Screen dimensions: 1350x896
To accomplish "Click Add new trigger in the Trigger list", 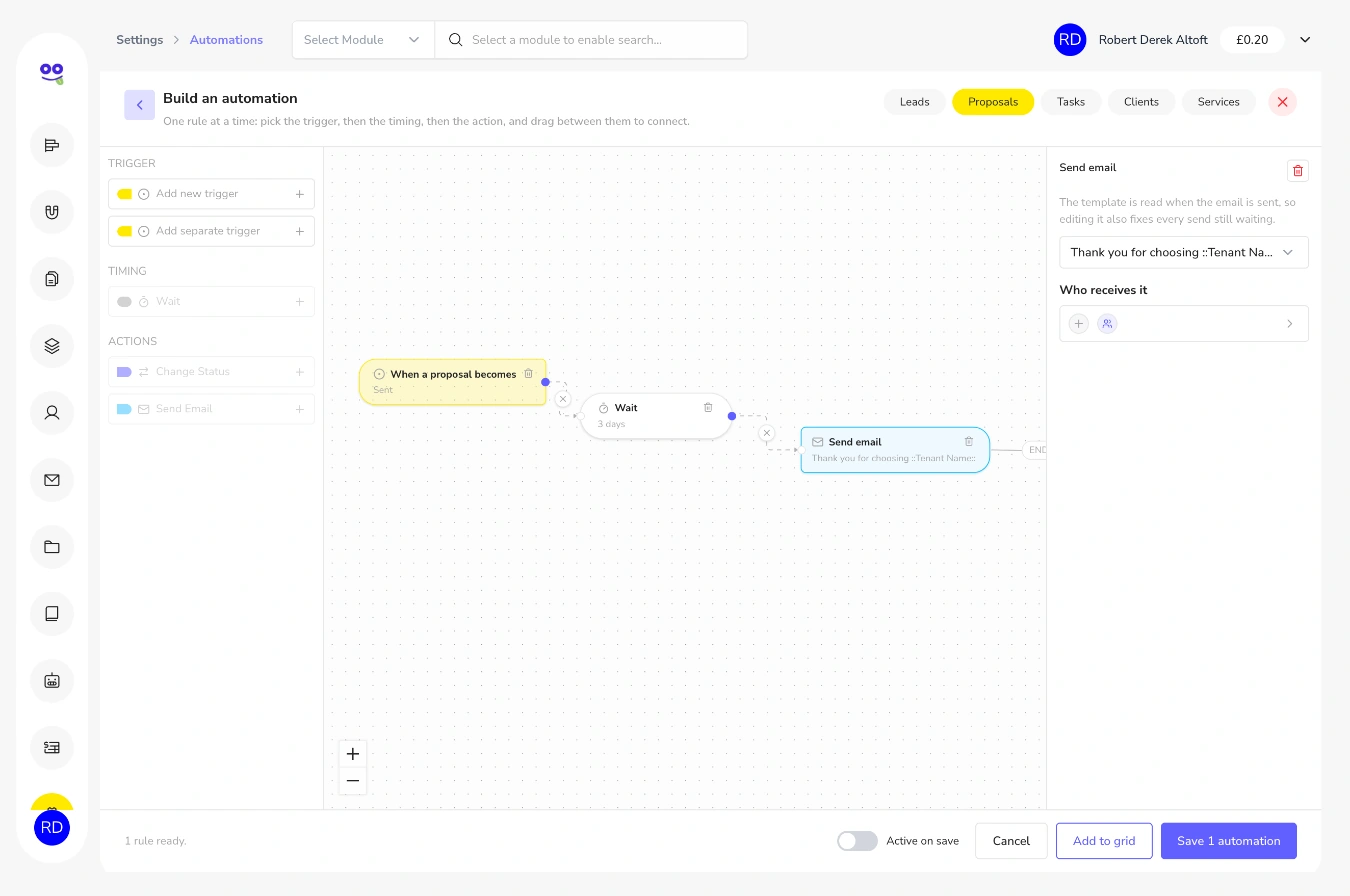I will pyautogui.click(x=211, y=194).
